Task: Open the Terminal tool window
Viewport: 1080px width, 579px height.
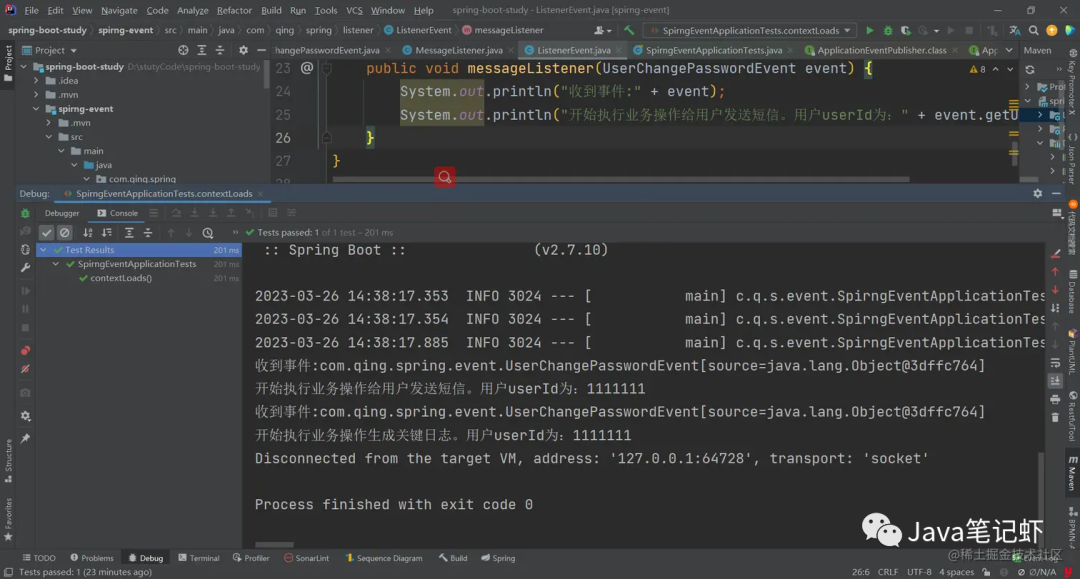Action: (x=198, y=558)
